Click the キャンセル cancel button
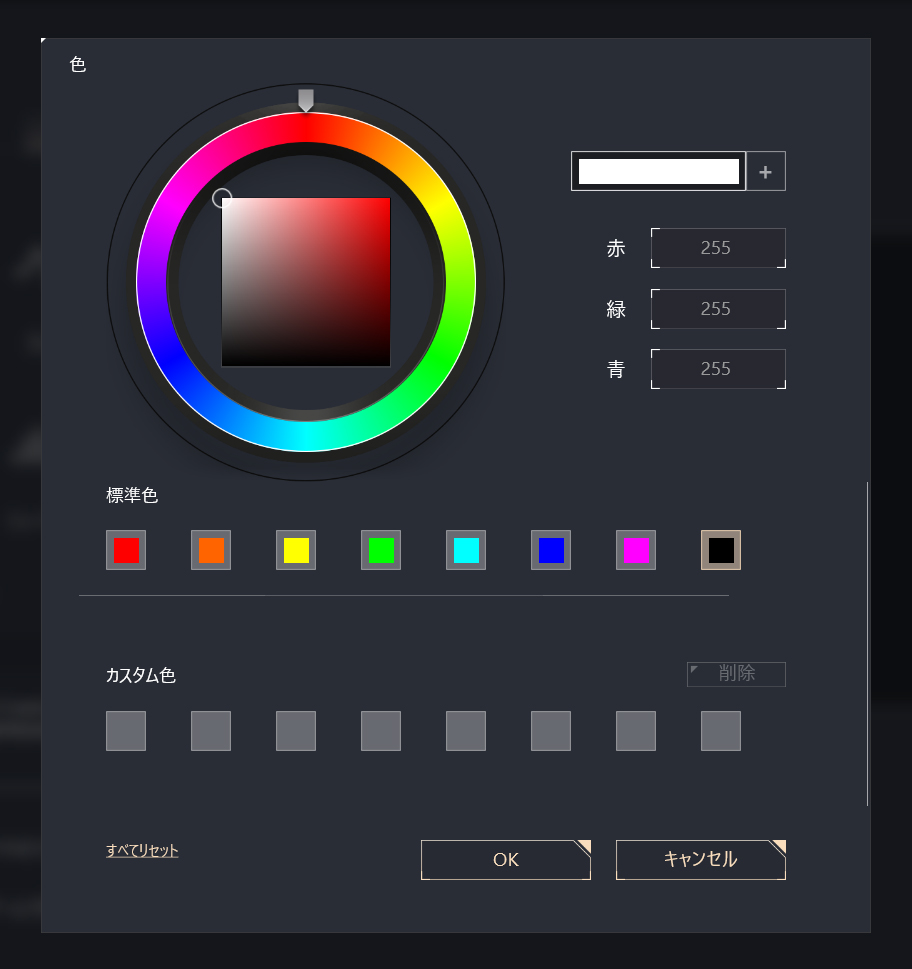 (x=701, y=860)
